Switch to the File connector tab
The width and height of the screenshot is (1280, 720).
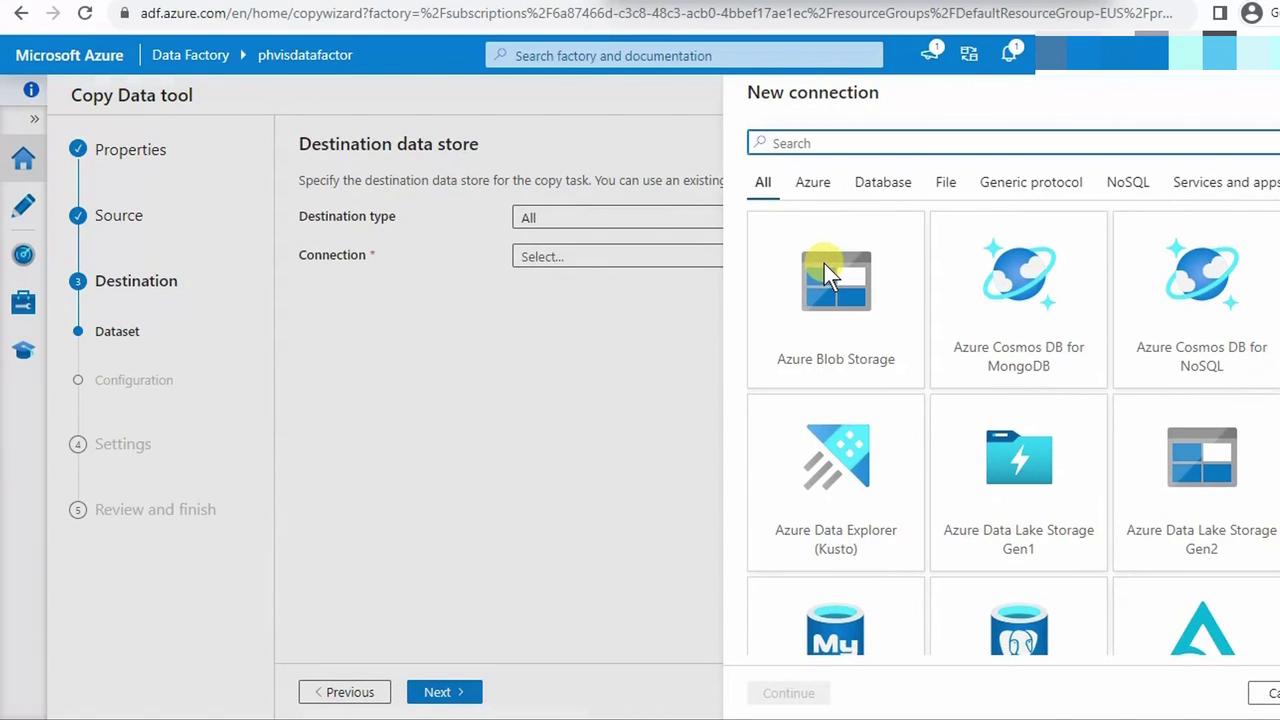(946, 182)
